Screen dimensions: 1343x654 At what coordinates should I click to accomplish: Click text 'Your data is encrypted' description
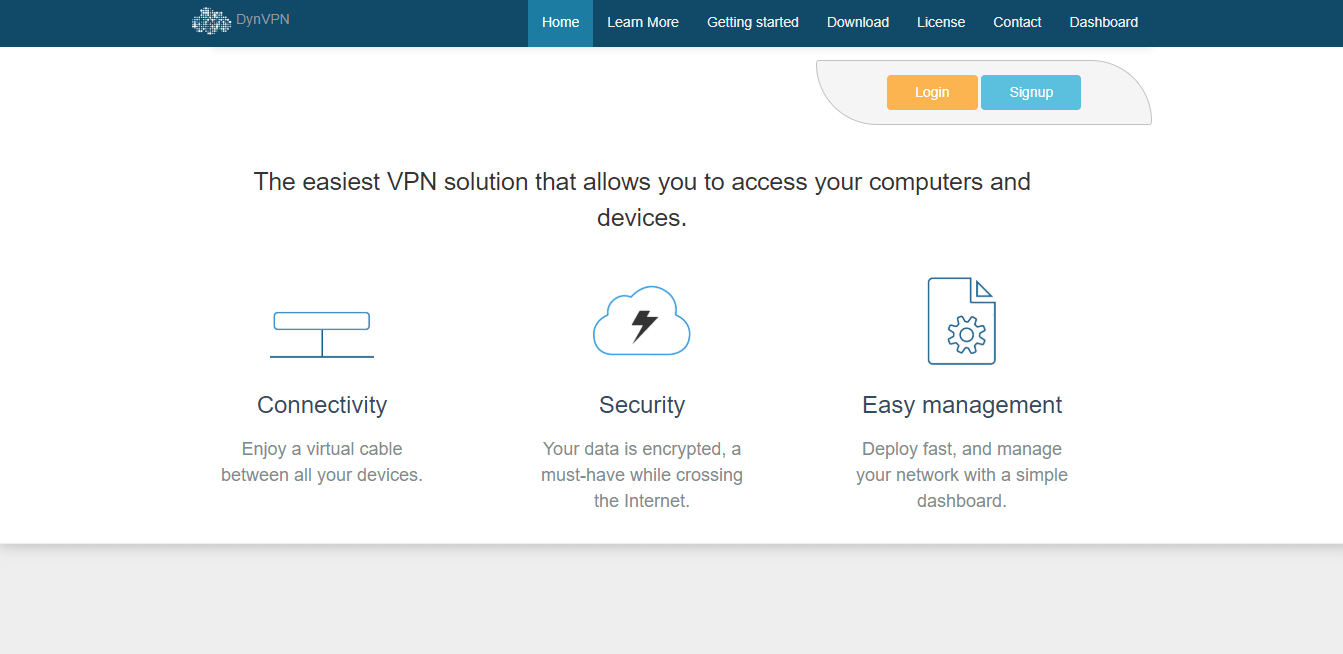642,475
